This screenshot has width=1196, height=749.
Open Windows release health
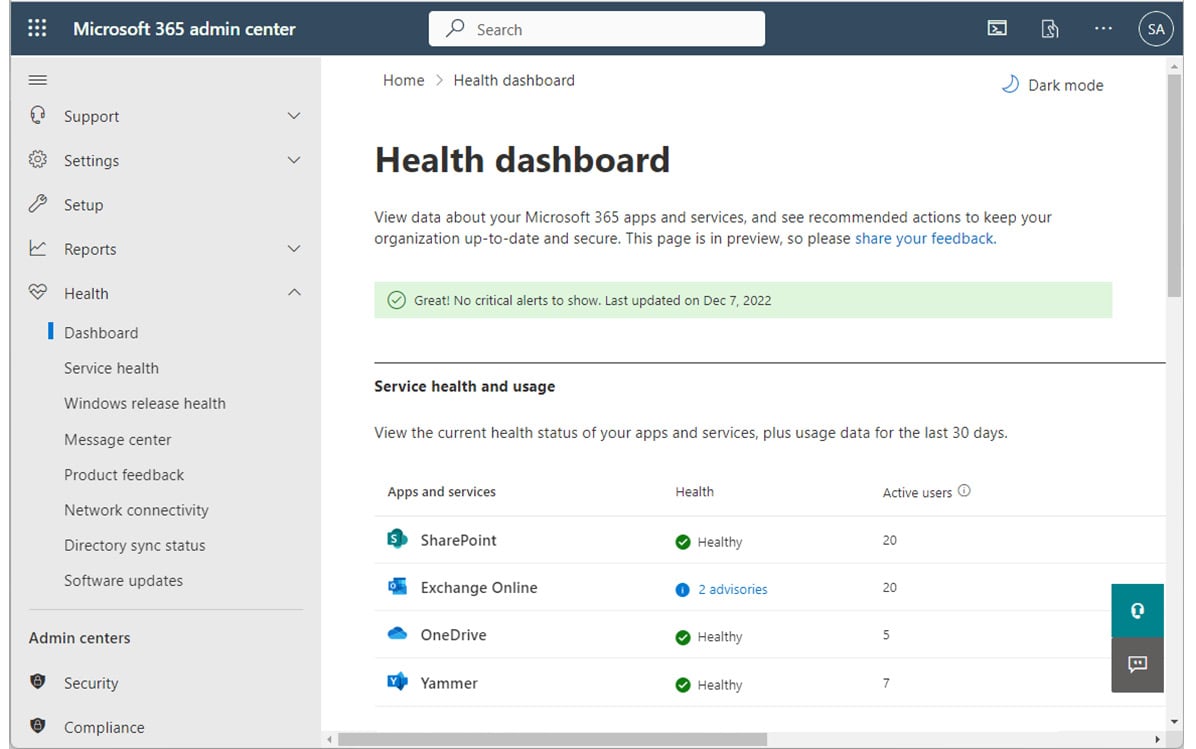coord(145,403)
